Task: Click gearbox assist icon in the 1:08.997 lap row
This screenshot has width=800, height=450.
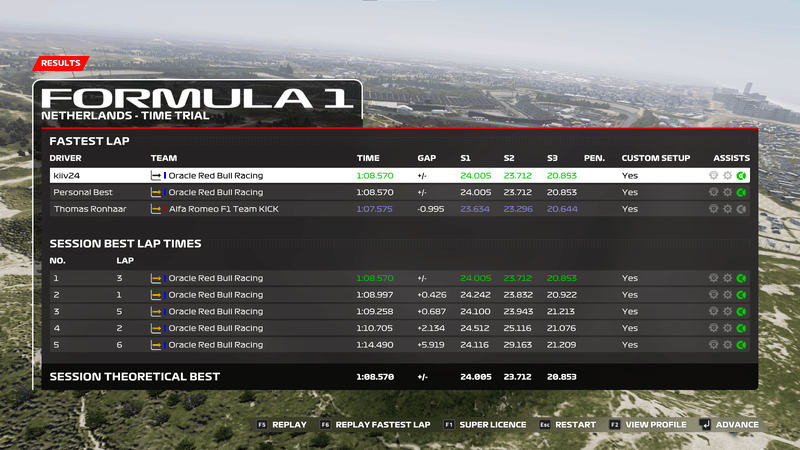Action: pyautogui.click(x=728, y=295)
